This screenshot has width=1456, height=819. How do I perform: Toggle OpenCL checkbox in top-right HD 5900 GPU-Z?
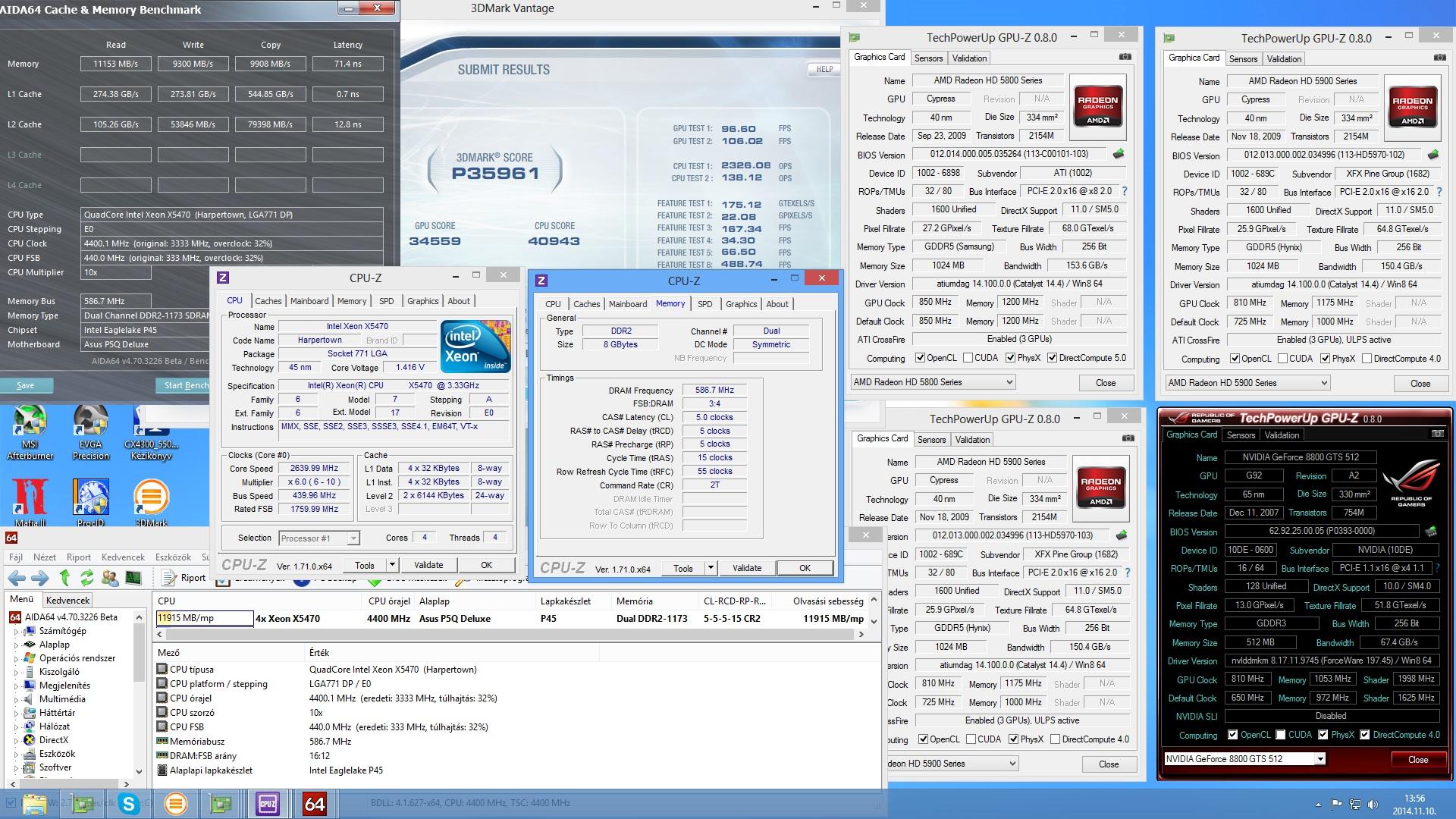(1235, 359)
